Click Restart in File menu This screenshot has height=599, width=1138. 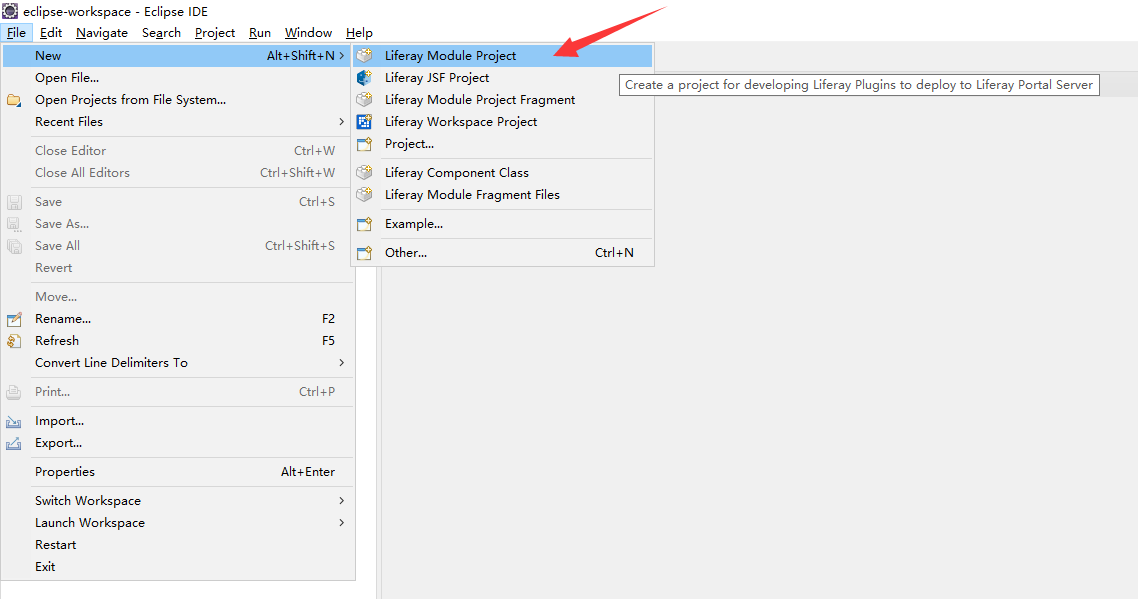click(178, 545)
